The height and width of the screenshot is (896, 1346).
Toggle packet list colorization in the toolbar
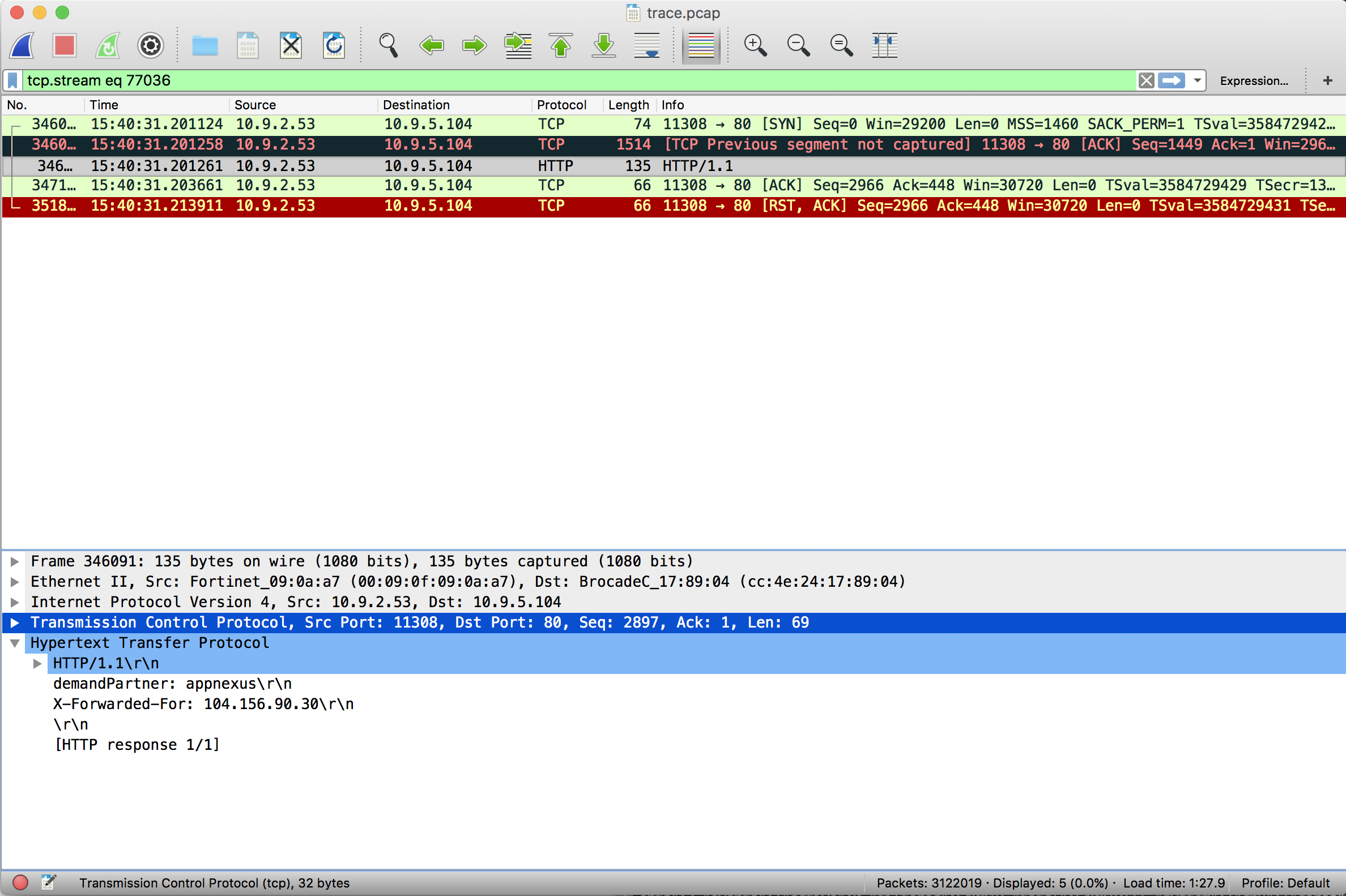click(701, 45)
